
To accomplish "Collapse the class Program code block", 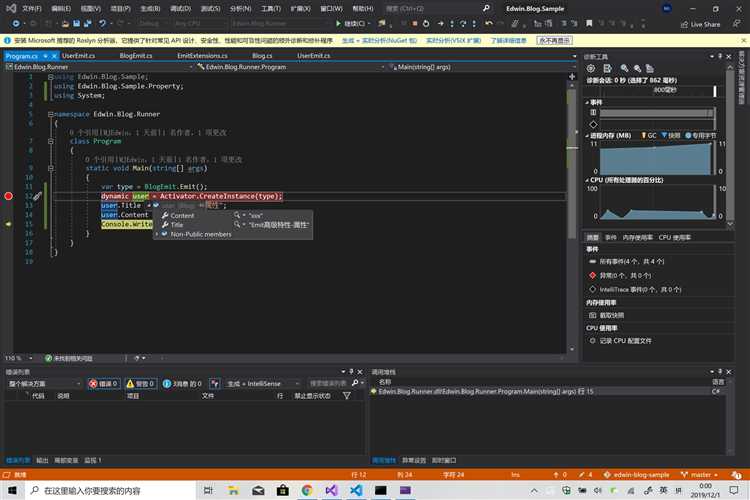I will click(50, 141).
